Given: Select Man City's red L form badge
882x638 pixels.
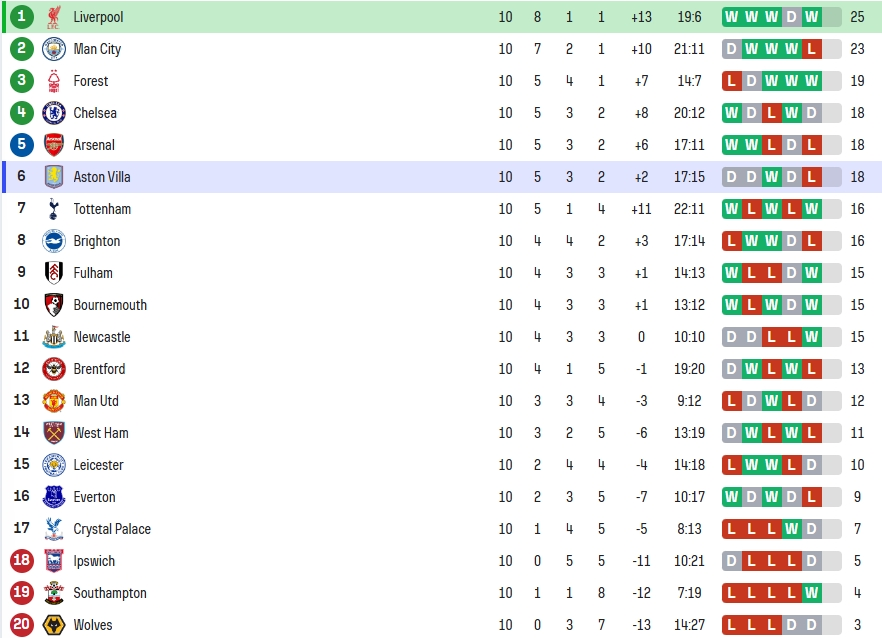Looking at the screenshot, I should pos(811,49).
